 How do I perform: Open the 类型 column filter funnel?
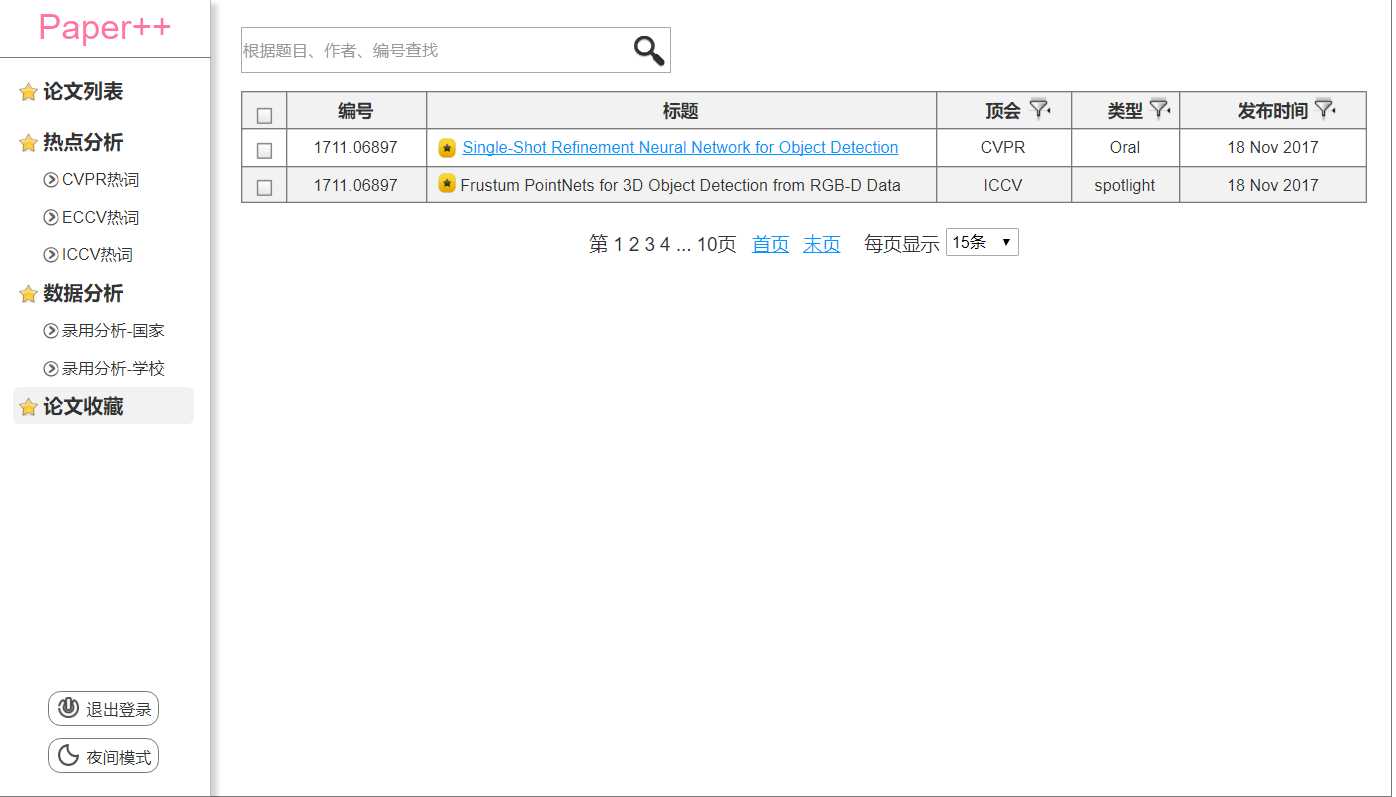(1160, 108)
